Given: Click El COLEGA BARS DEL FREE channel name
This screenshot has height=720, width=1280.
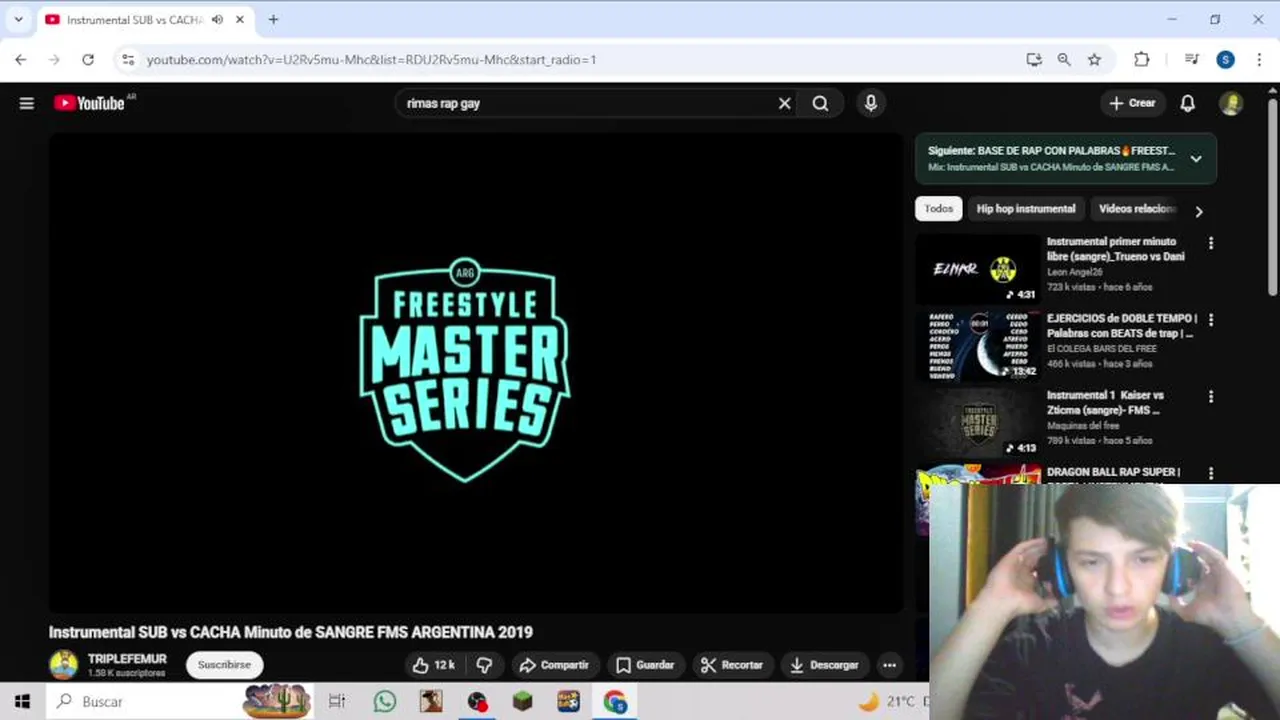Looking at the screenshot, I should [x=1102, y=349].
